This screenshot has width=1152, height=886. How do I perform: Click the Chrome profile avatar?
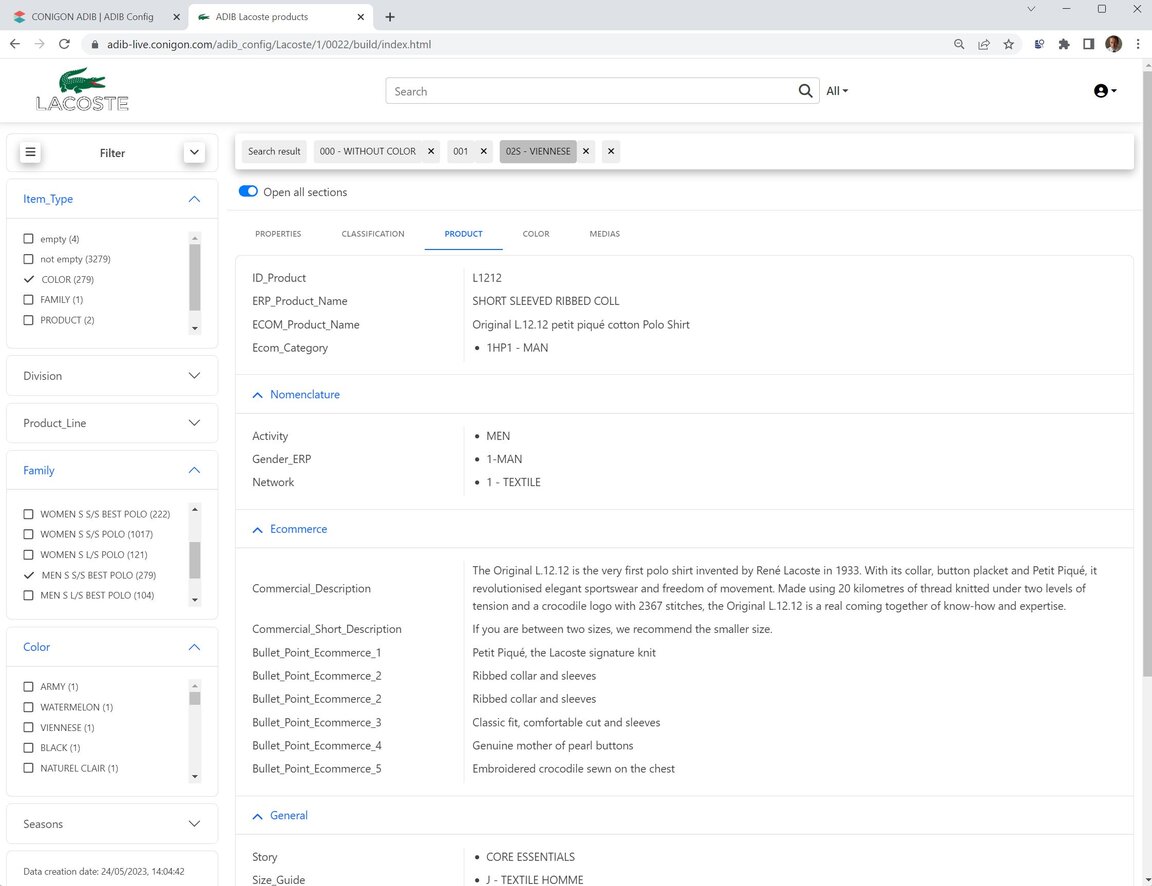coord(1114,44)
